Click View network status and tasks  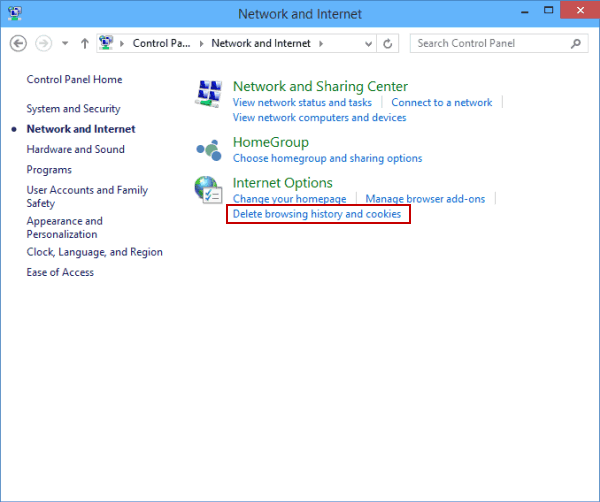click(x=302, y=103)
